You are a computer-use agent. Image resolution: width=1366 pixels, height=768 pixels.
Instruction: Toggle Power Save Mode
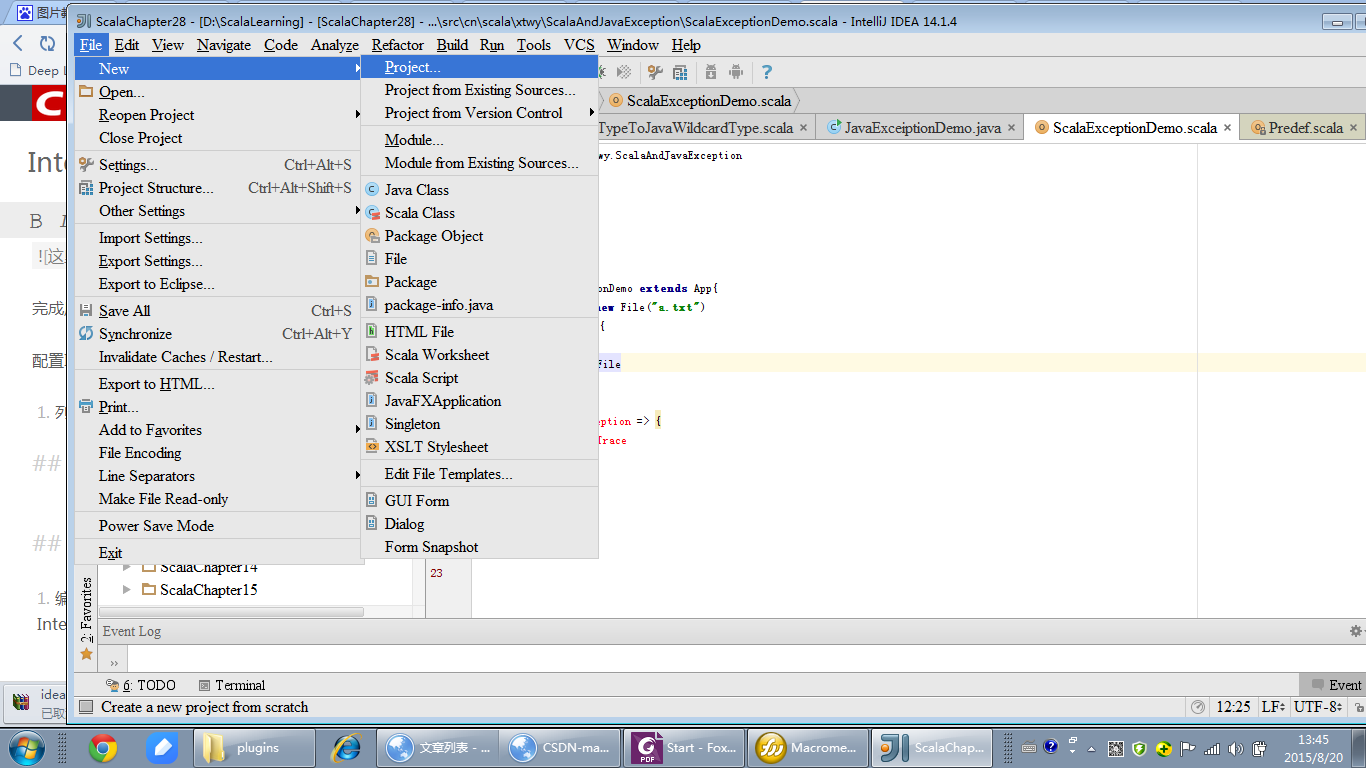(x=218, y=526)
